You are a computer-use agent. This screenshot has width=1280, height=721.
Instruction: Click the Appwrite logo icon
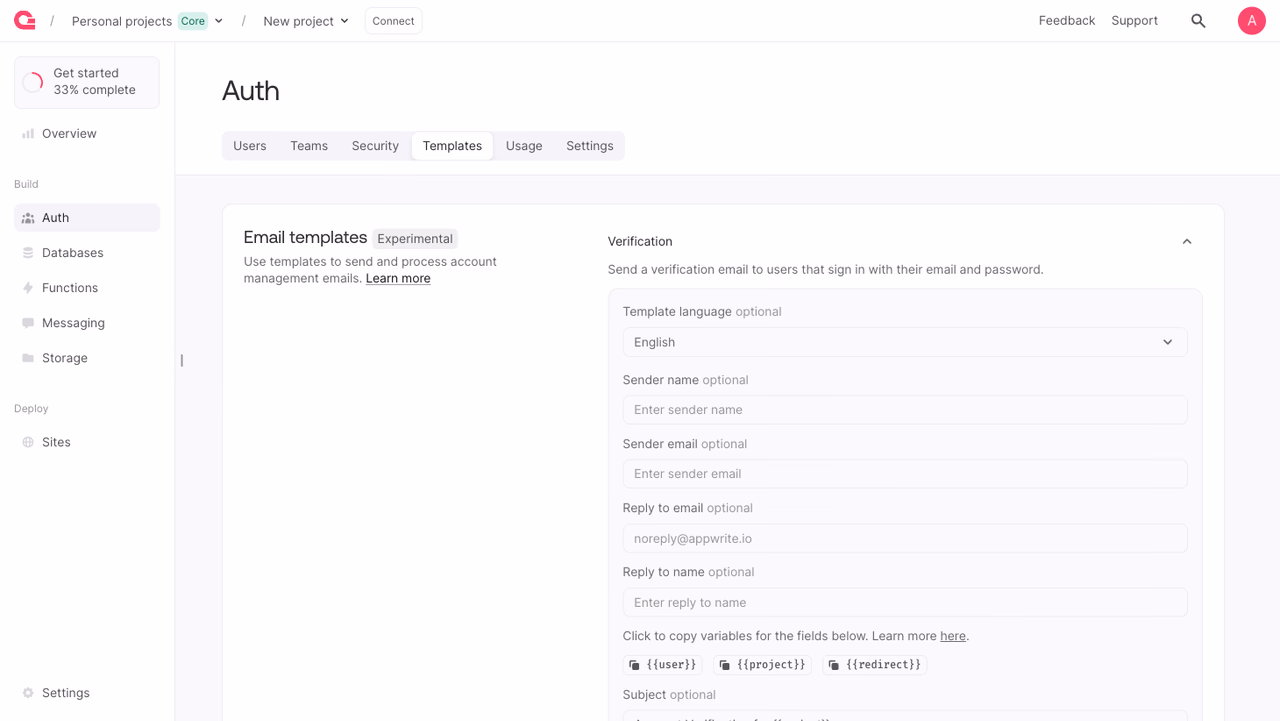coord(25,20)
